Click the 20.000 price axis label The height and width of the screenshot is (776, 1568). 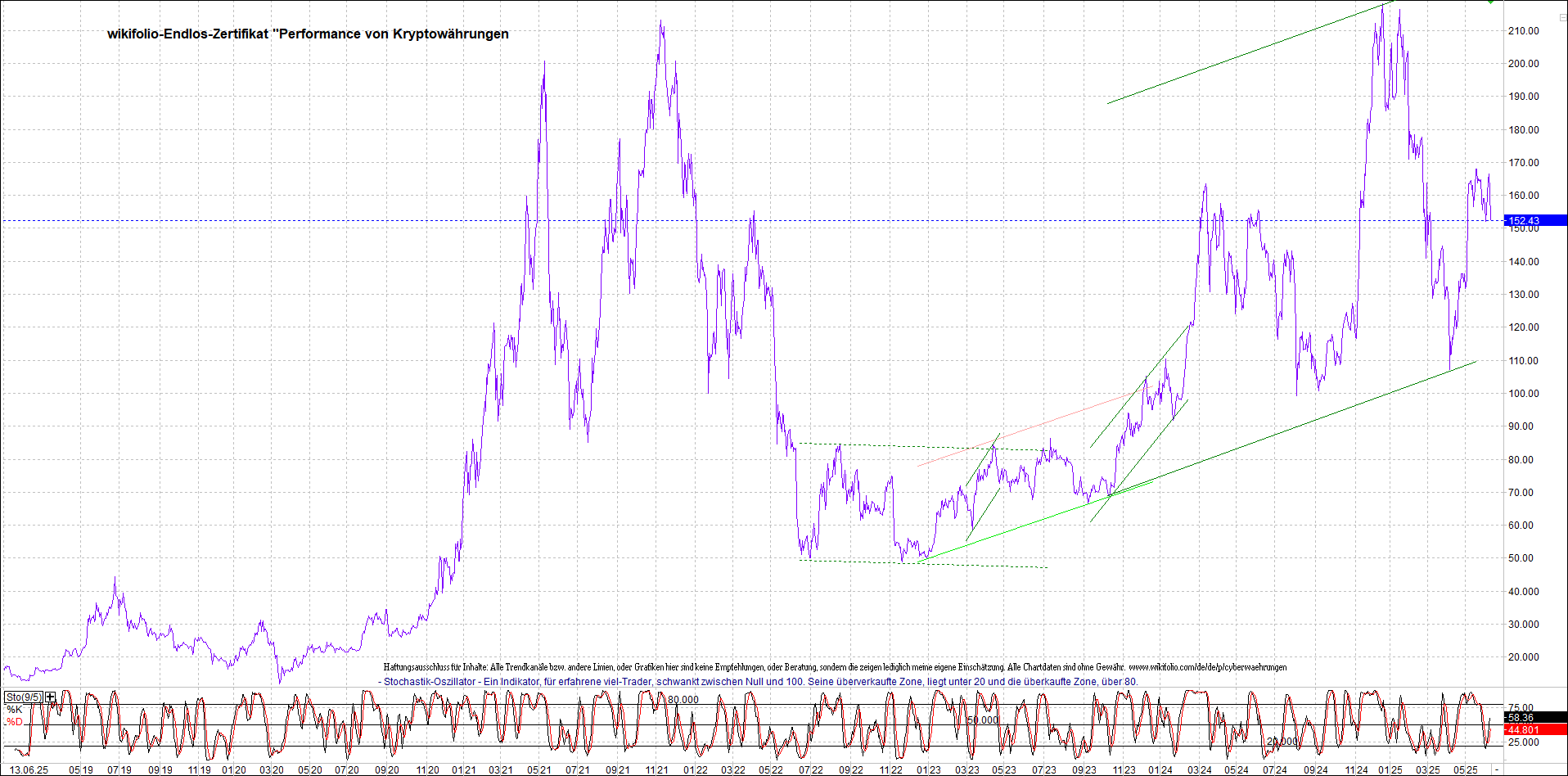pos(1523,657)
